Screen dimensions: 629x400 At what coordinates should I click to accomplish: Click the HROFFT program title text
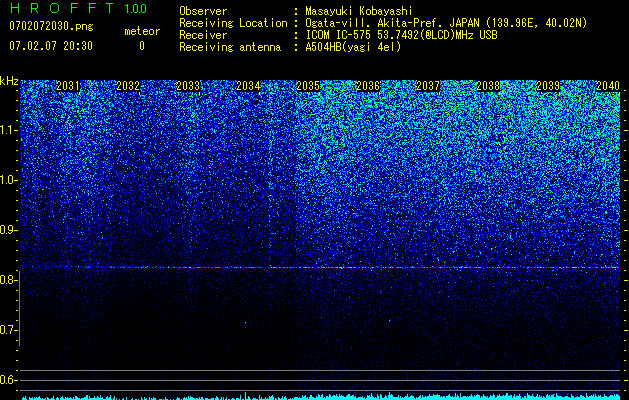[62, 8]
